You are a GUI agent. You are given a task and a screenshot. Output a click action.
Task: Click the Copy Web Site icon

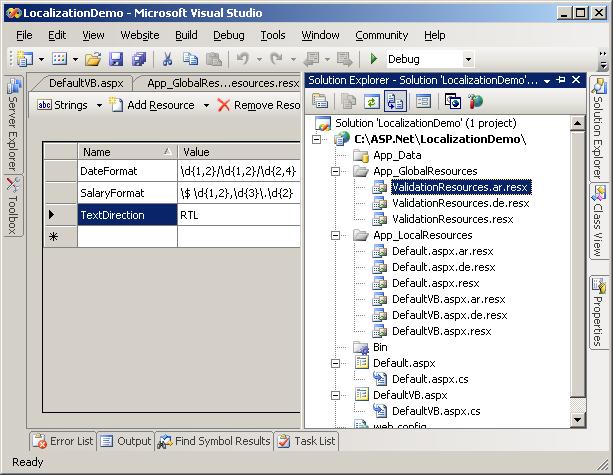click(x=453, y=101)
